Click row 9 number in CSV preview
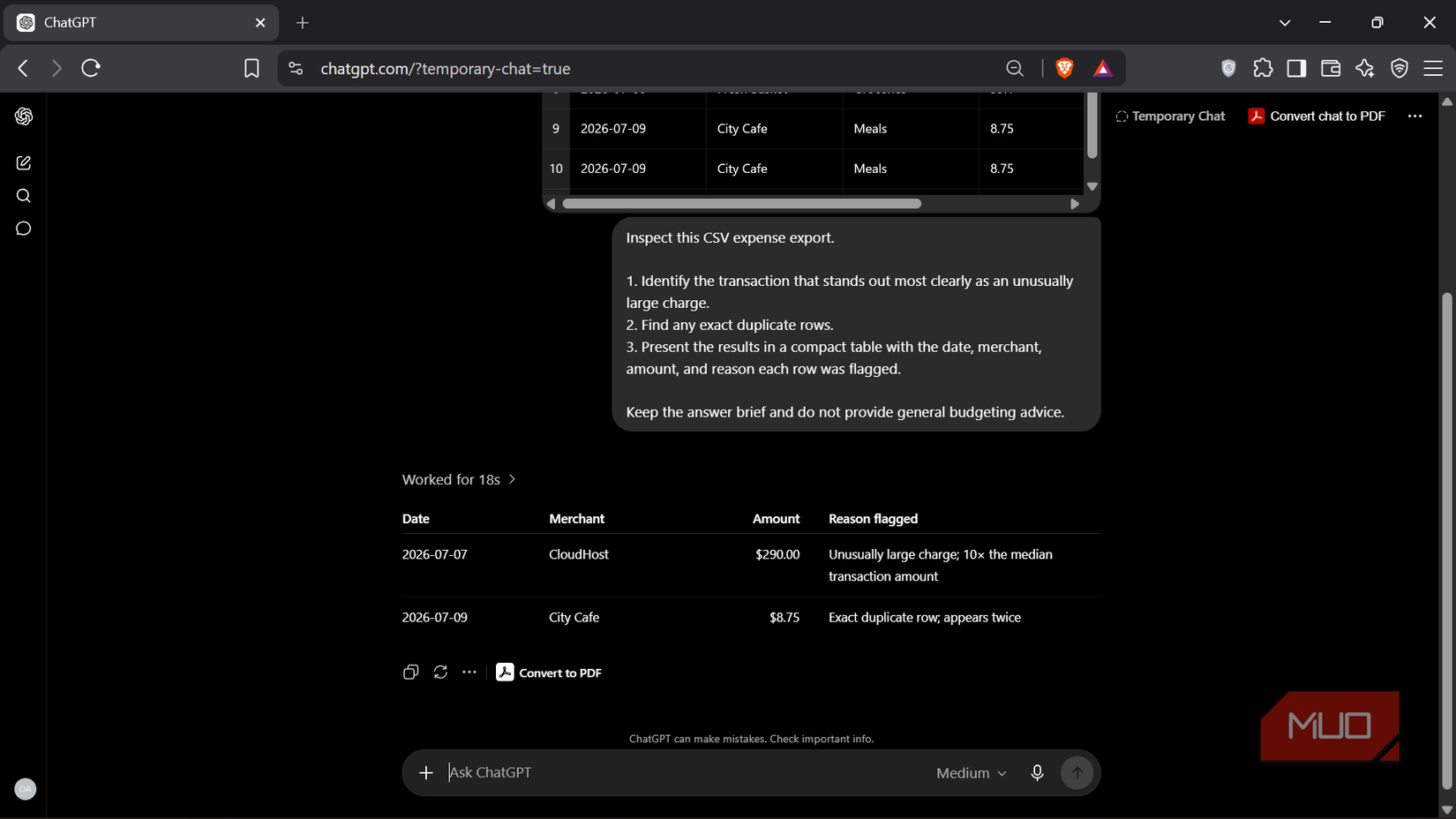The height and width of the screenshot is (819, 1456). click(556, 128)
